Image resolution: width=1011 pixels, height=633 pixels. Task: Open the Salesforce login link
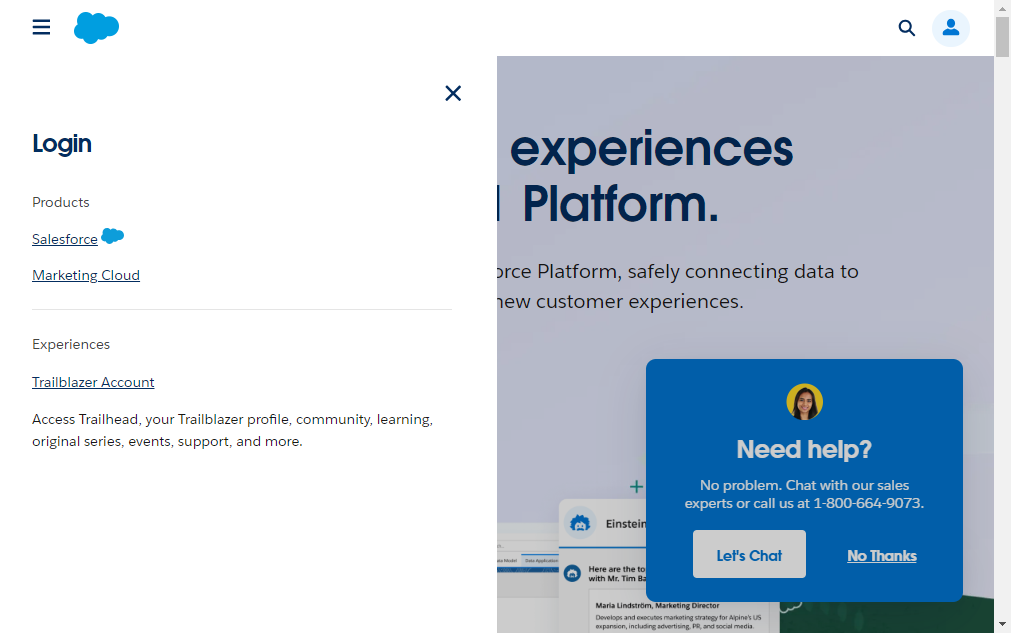pyautogui.click(x=65, y=239)
